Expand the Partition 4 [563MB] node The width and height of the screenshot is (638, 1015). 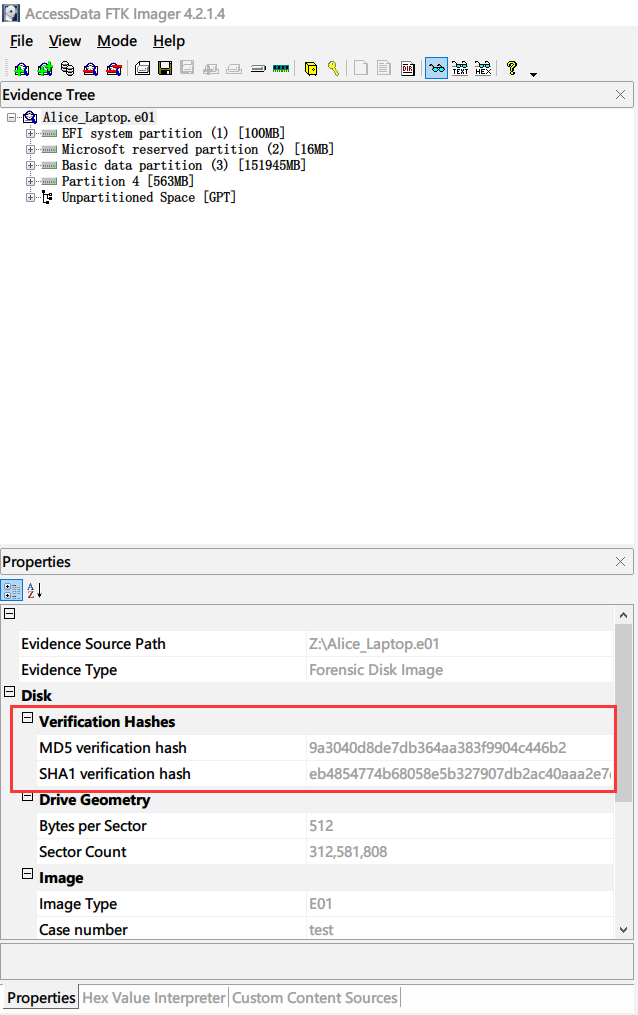coord(30,181)
